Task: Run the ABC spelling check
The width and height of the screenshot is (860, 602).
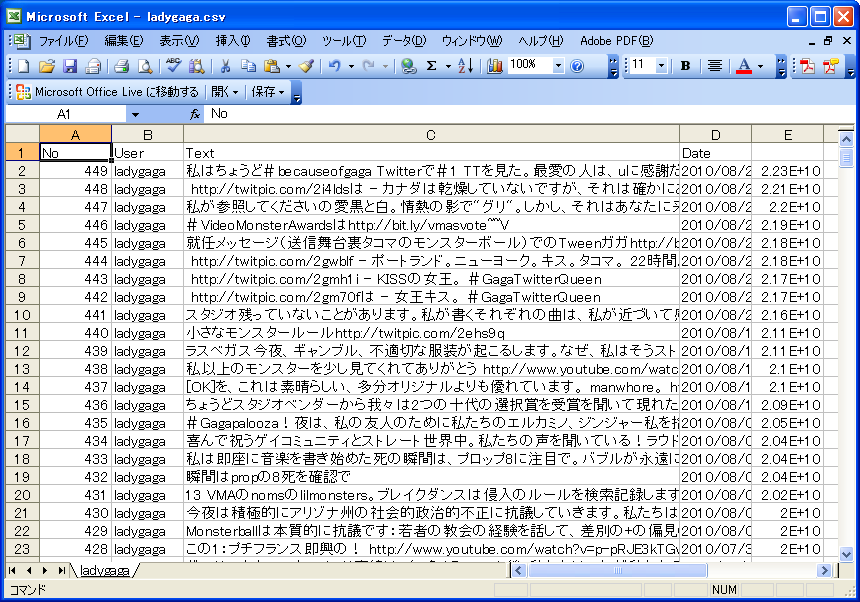Action: pyautogui.click(x=173, y=66)
